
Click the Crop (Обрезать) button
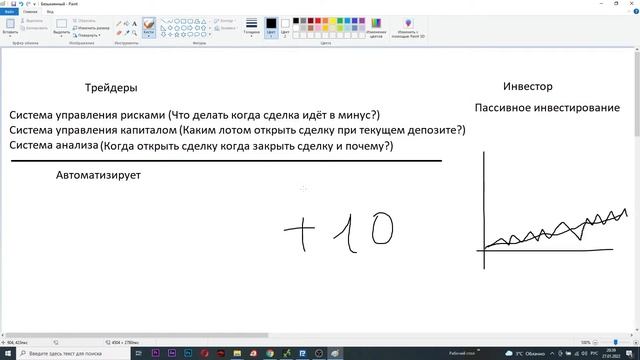point(84,21)
